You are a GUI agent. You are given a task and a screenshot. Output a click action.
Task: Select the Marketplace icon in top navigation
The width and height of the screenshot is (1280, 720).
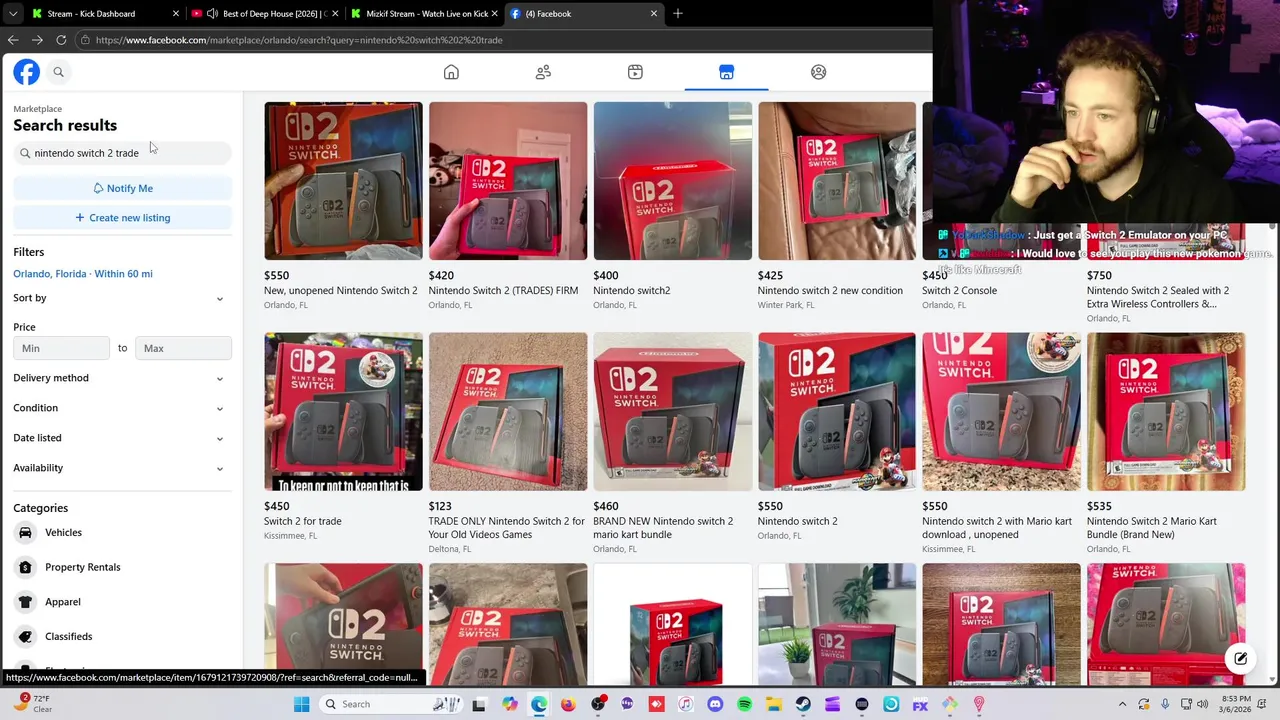(x=726, y=72)
